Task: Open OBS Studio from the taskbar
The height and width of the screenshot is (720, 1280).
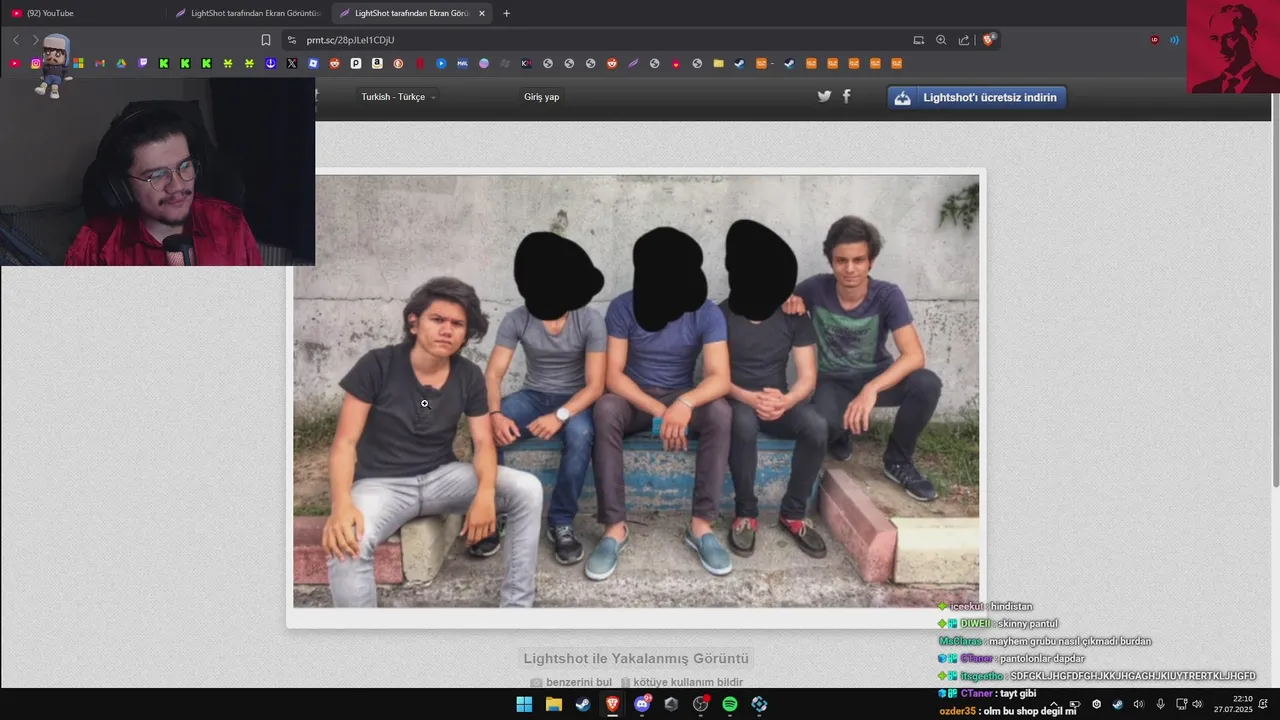Action: tap(701, 704)
